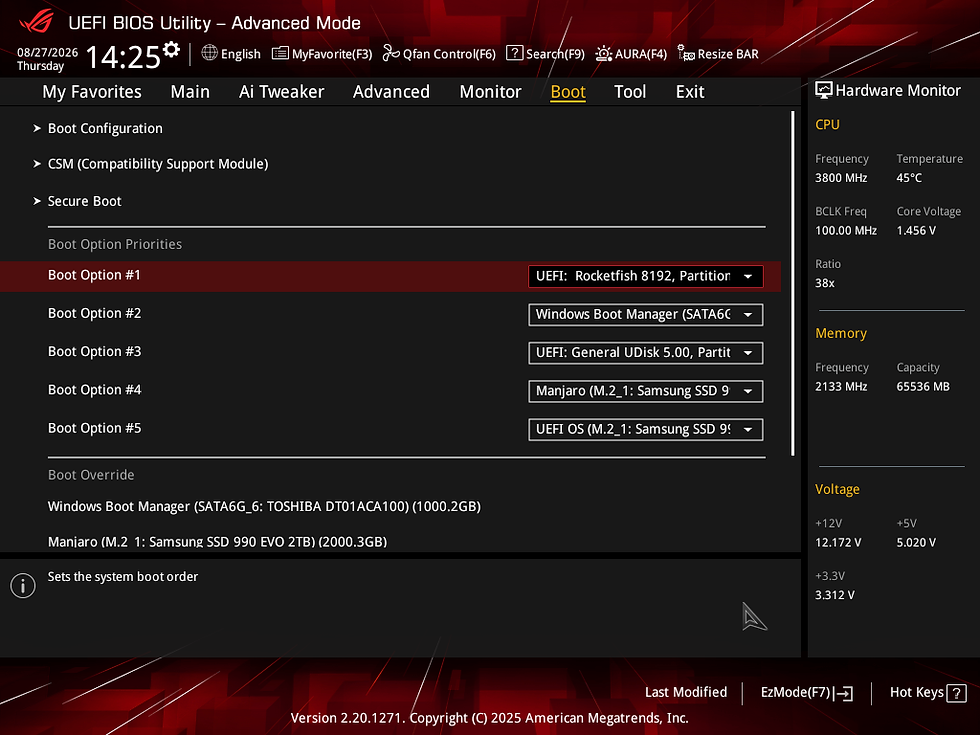Screen dimensions: 980x735
Task: Click the Hardware Monitor screen icon
Action: (x=824, y=91)
